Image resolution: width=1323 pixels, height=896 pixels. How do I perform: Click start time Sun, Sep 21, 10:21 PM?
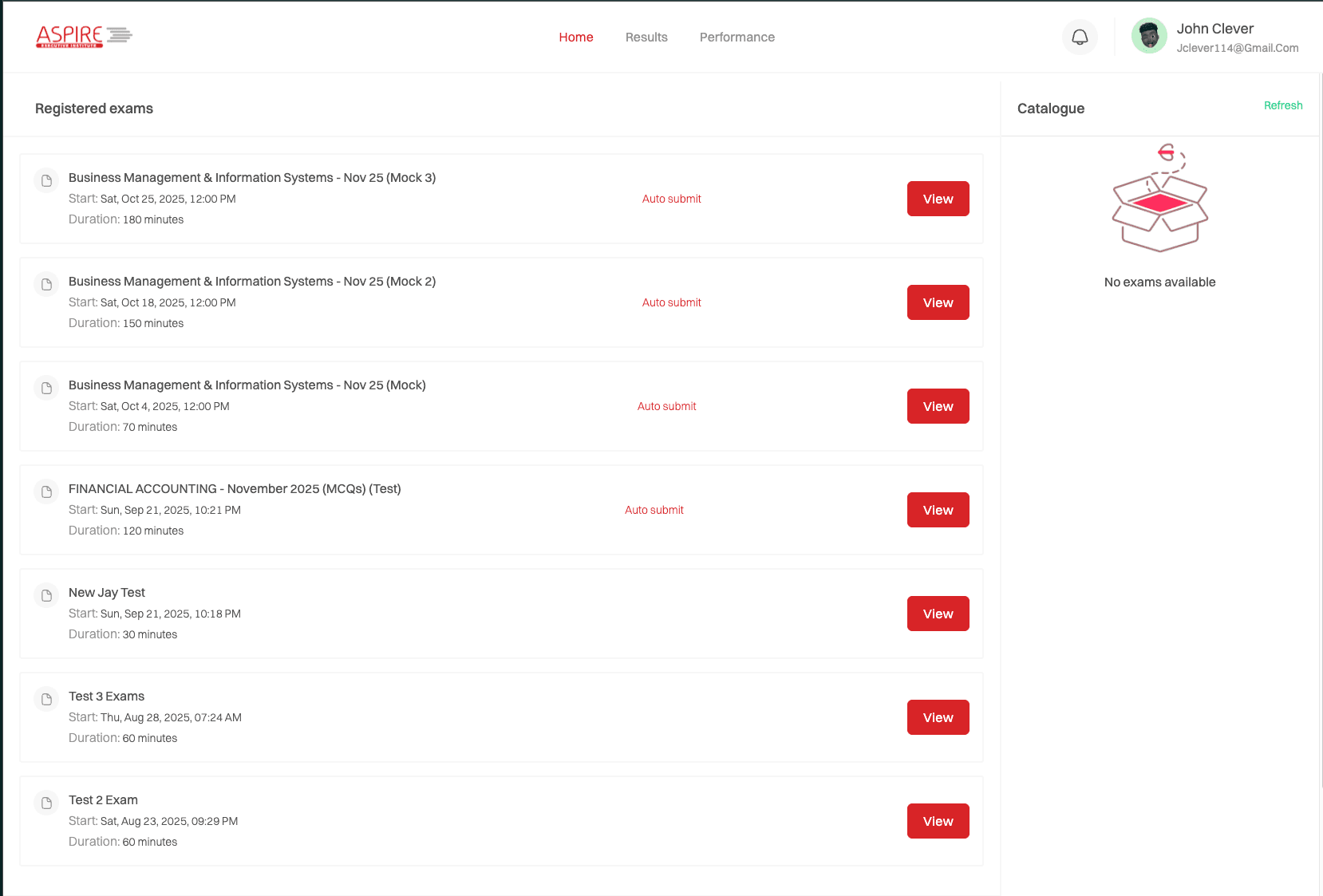pyautogui.click(x=171, y=510)
